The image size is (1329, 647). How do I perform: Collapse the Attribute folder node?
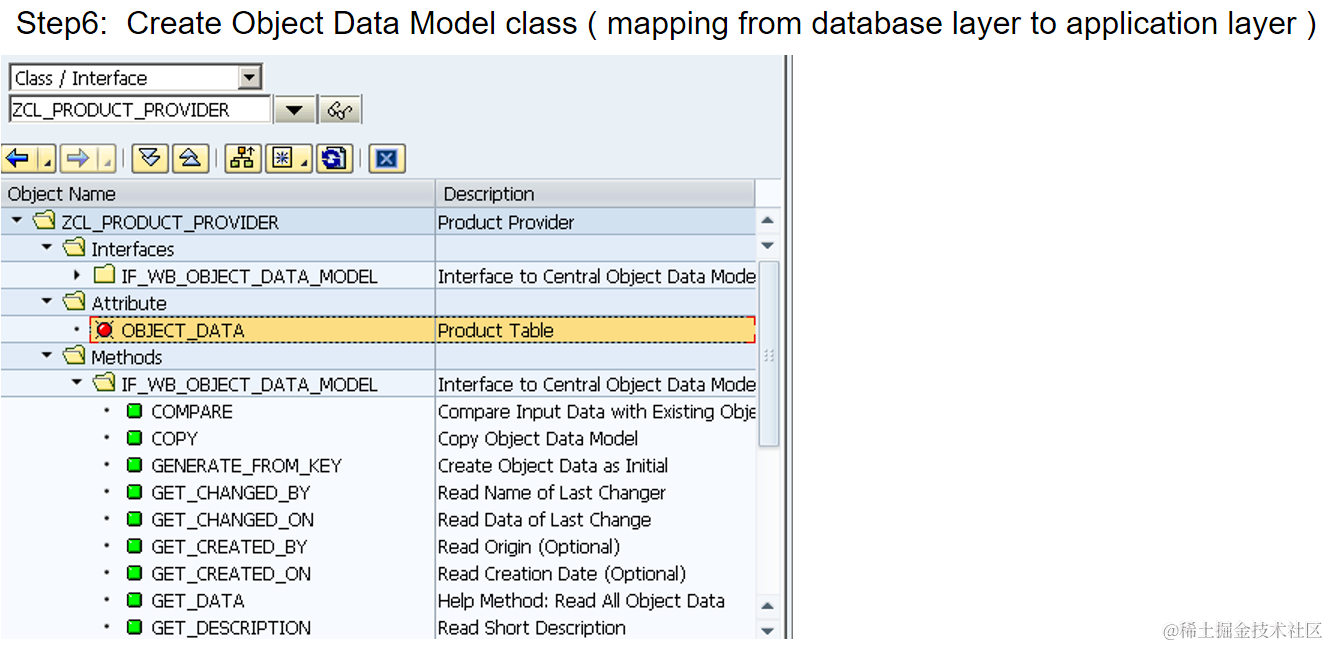pyautogui.click(x=47, y=302)
